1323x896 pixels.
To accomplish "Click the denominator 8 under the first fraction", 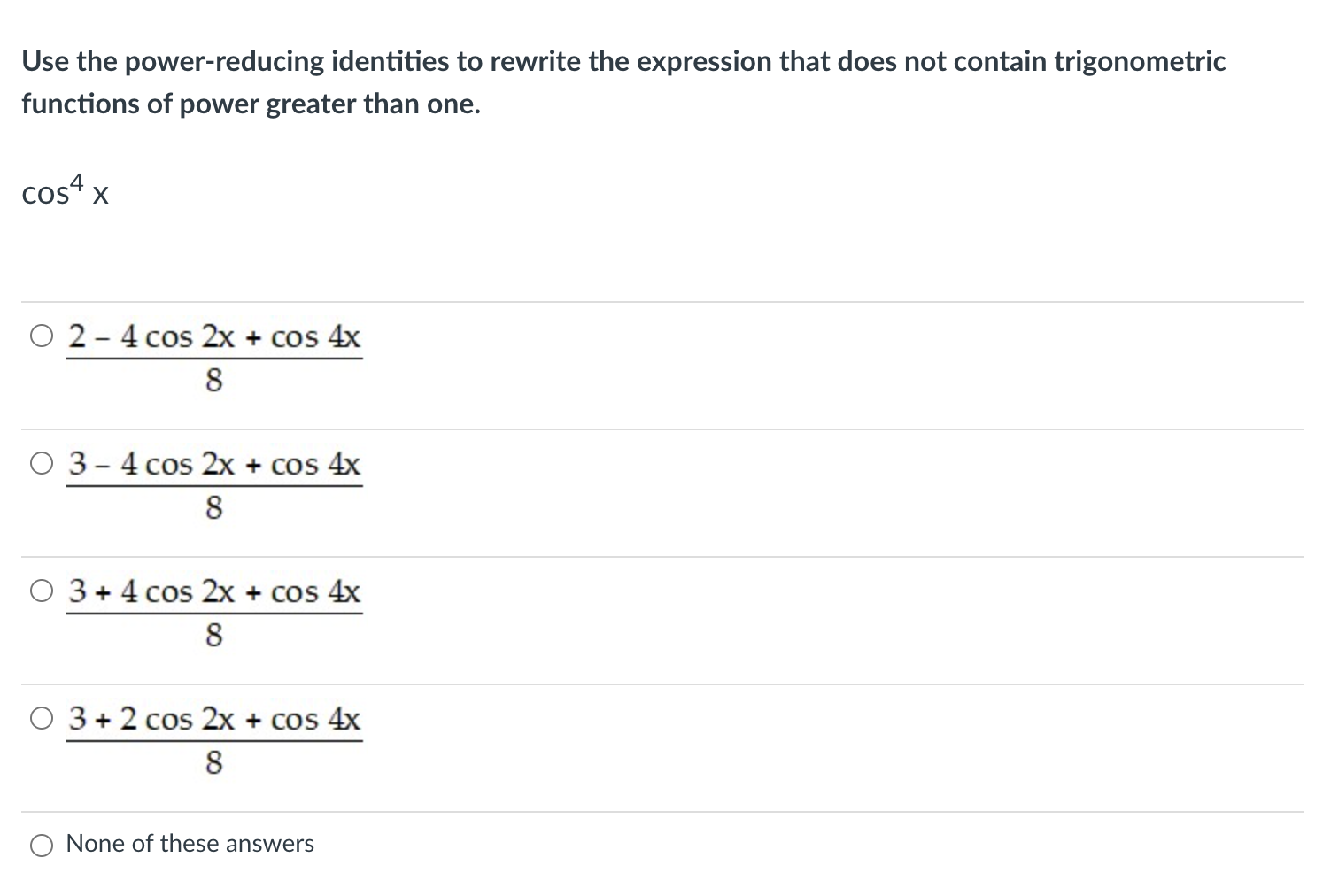I will pos(213,379).
